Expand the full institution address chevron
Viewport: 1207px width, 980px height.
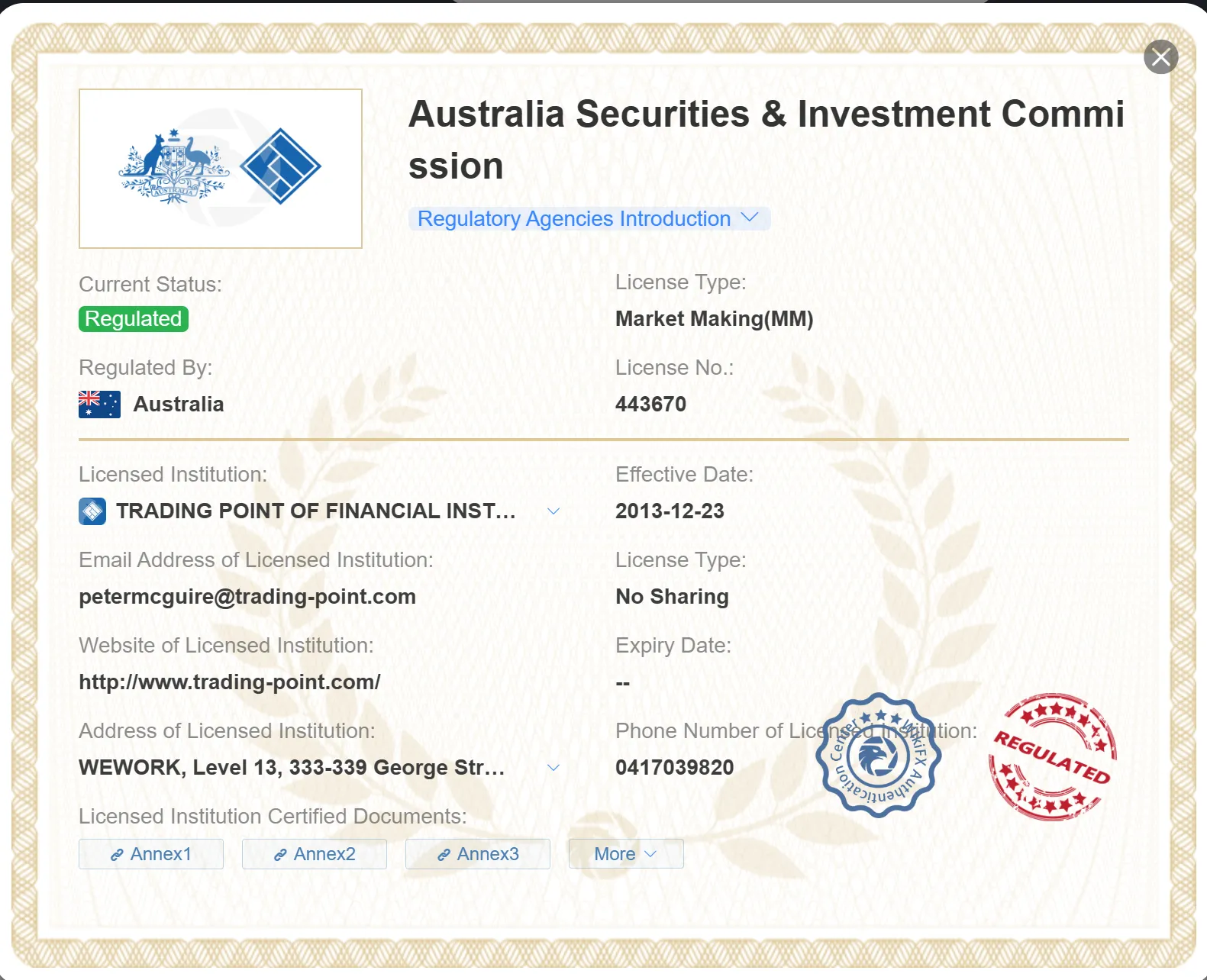pyautogui.click(x=553, y=768)
